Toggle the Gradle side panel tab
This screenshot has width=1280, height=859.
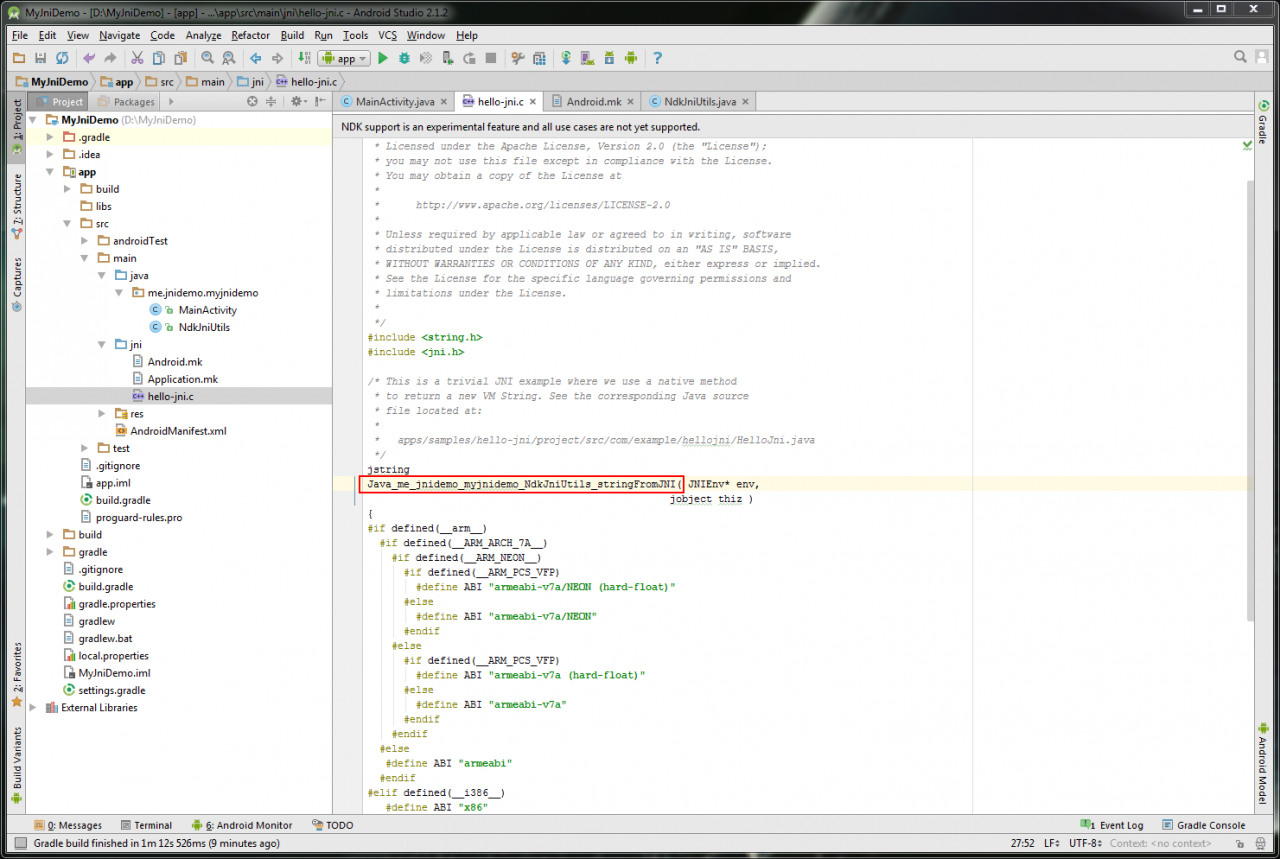1263,122
